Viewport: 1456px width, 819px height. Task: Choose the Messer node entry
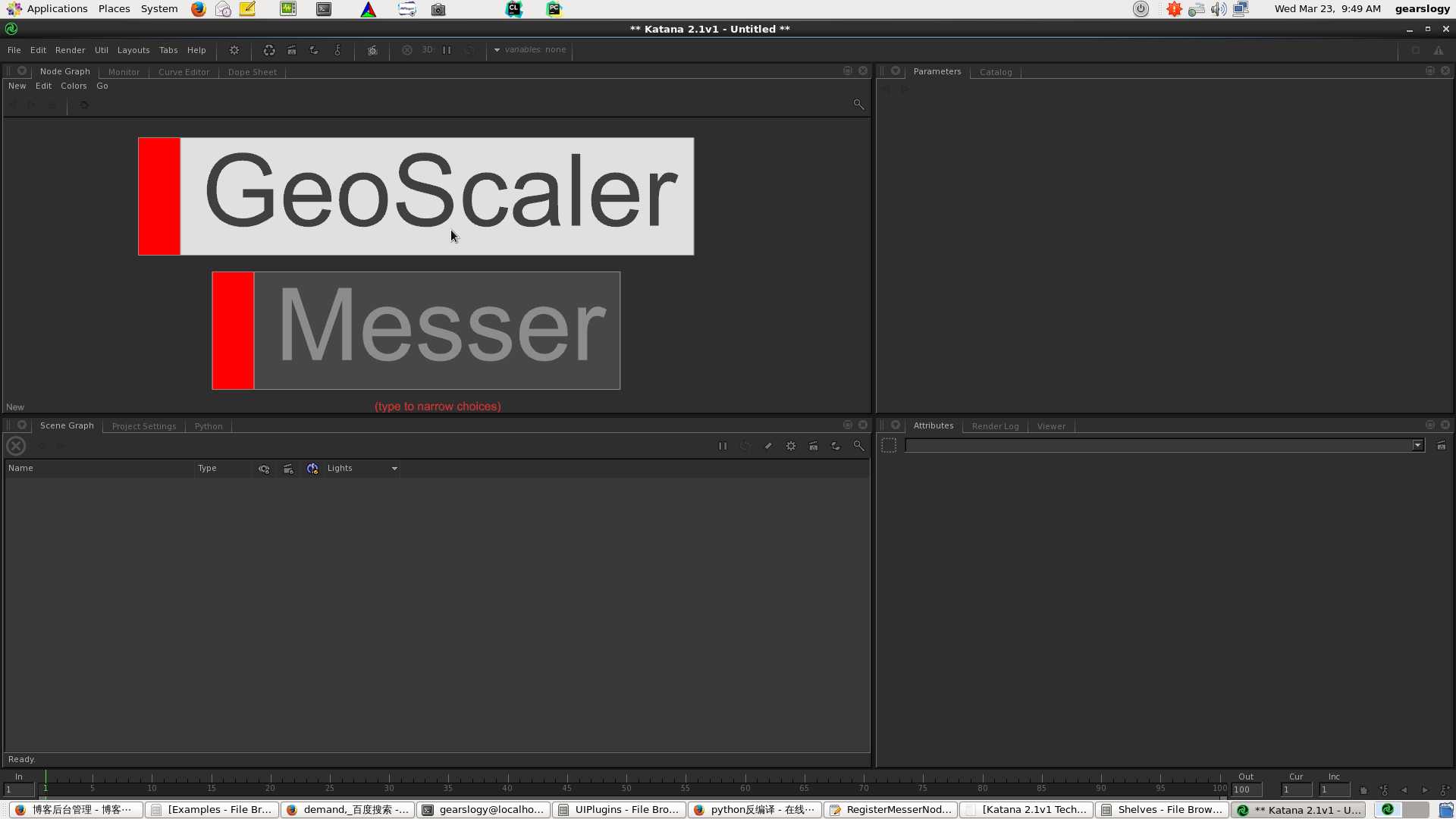point(416,331)
